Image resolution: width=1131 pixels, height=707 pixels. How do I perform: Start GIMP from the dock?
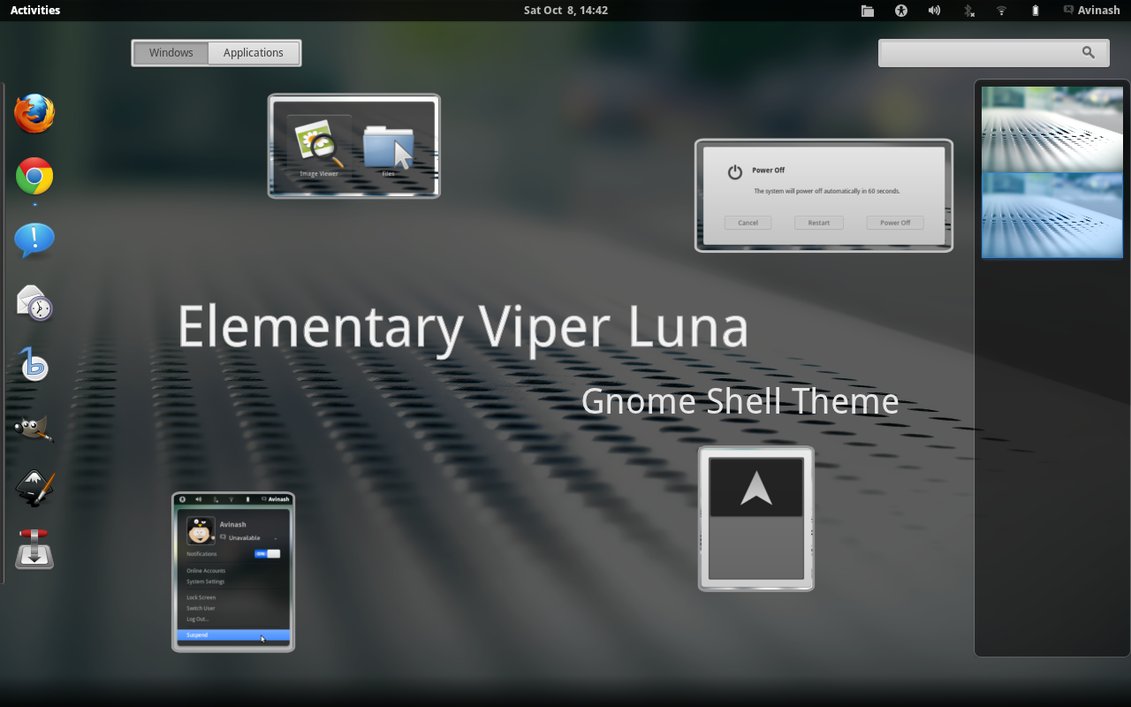coord(34,427)
